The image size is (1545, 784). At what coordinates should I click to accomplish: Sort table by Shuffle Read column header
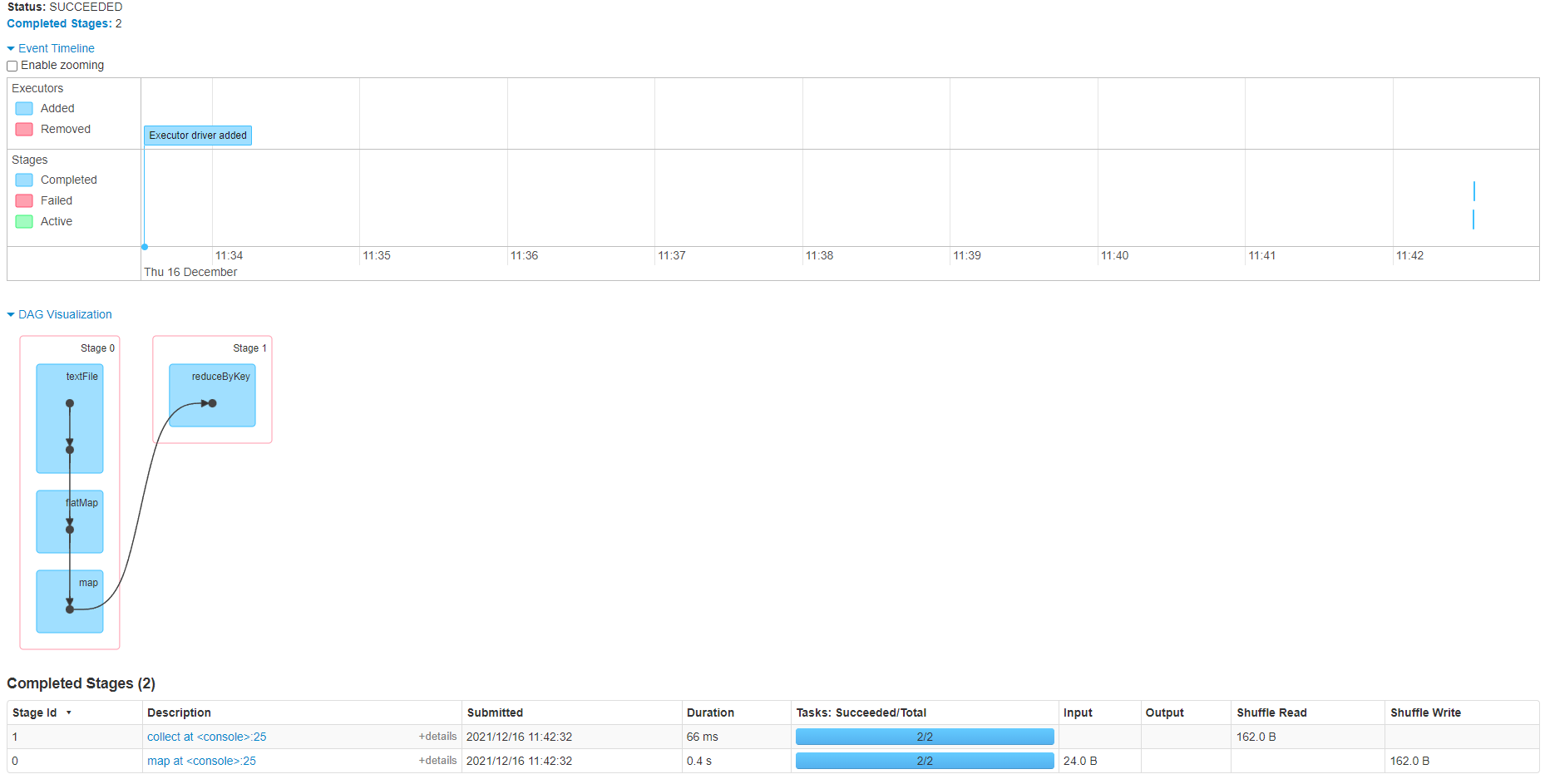point(1271,713)
